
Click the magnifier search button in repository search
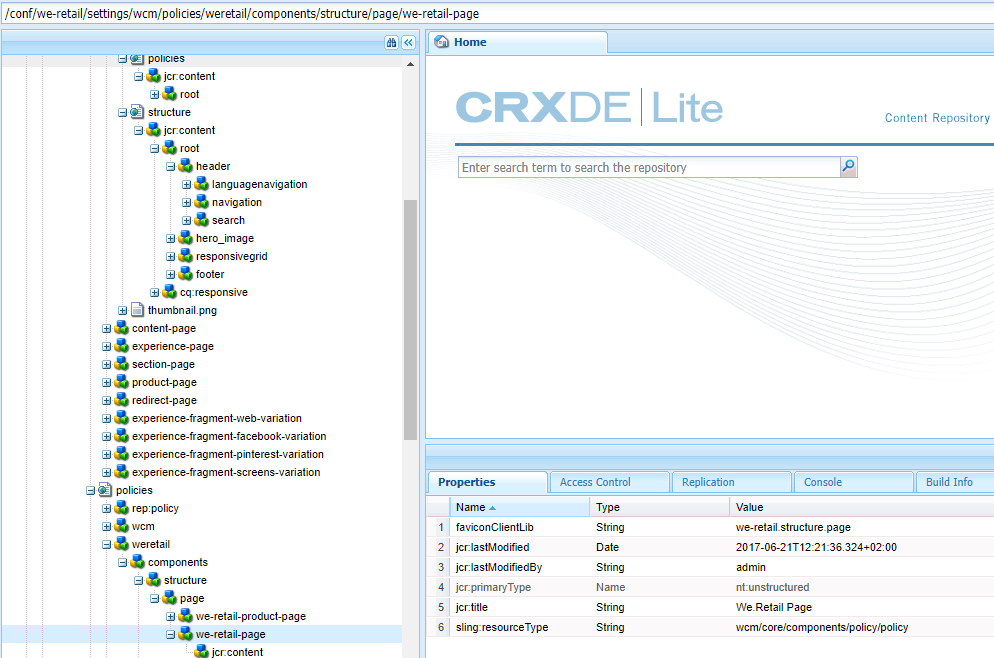[848, 167]
